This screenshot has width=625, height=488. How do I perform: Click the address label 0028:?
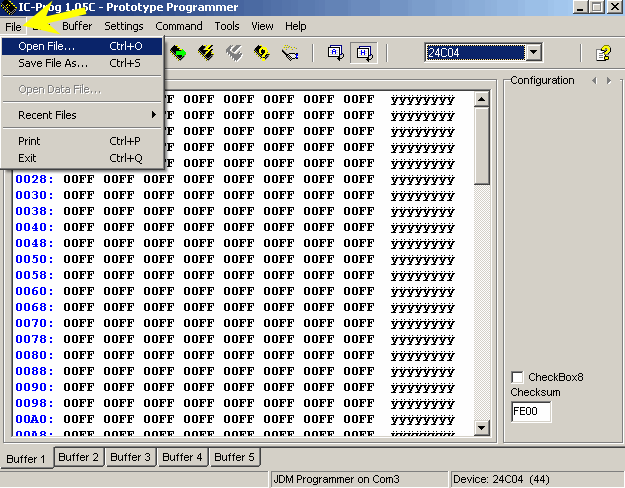tap(34, 179)
